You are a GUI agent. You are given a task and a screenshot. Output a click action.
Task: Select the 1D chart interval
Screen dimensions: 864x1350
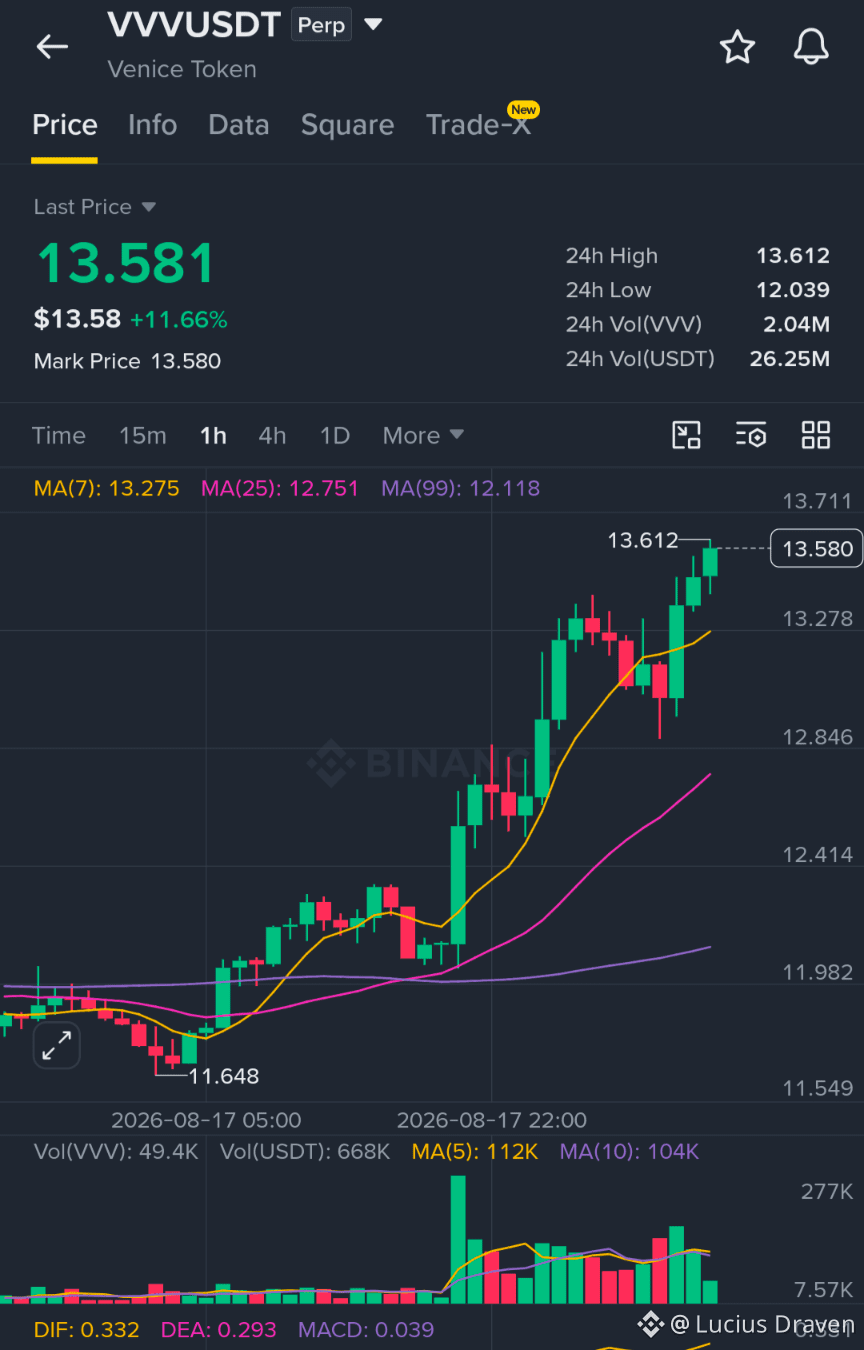tap(335, 436)
